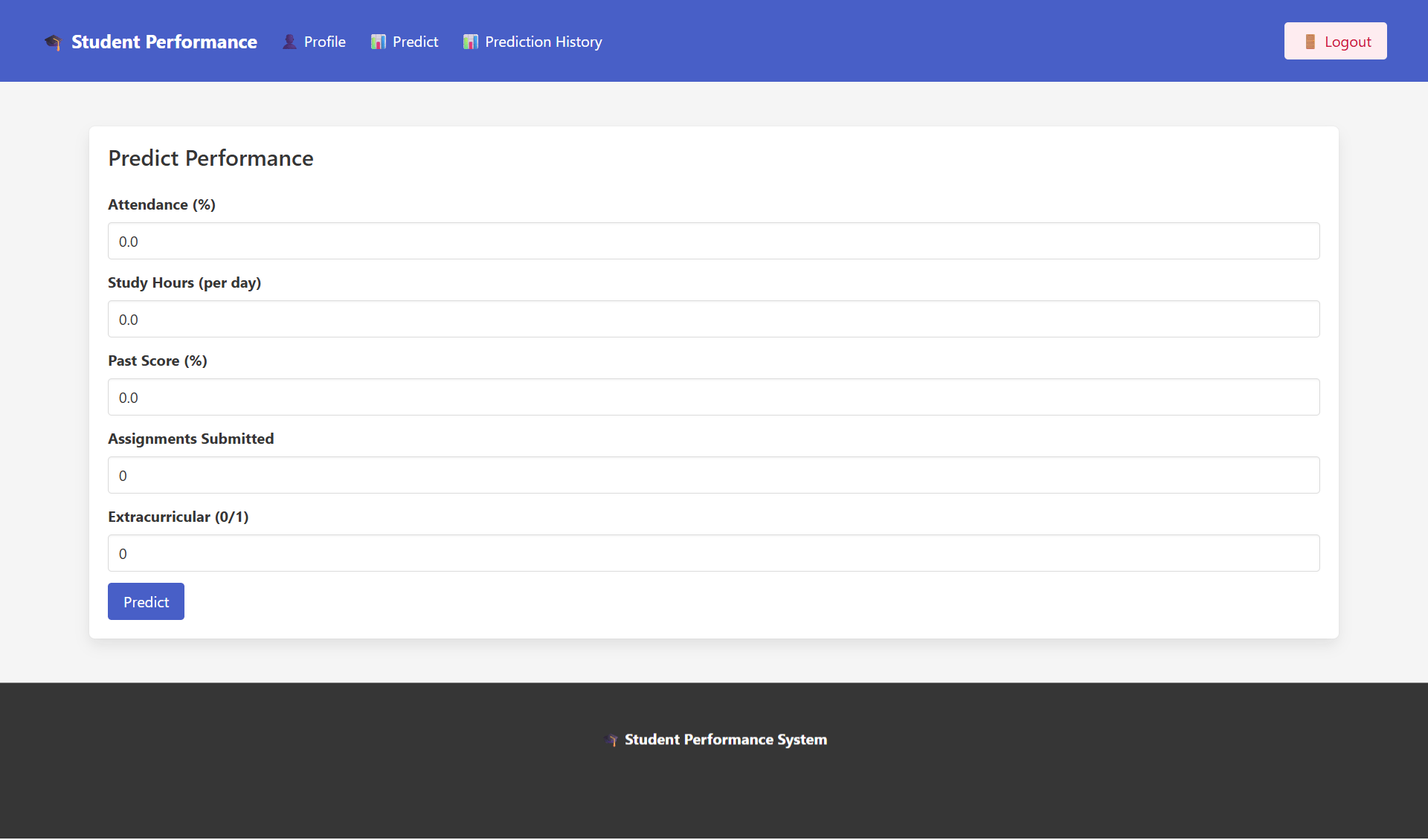The image size is (1428, 840).
Task: Click the bar chart icon beside Predict
Action: click(x=378, y=42)
